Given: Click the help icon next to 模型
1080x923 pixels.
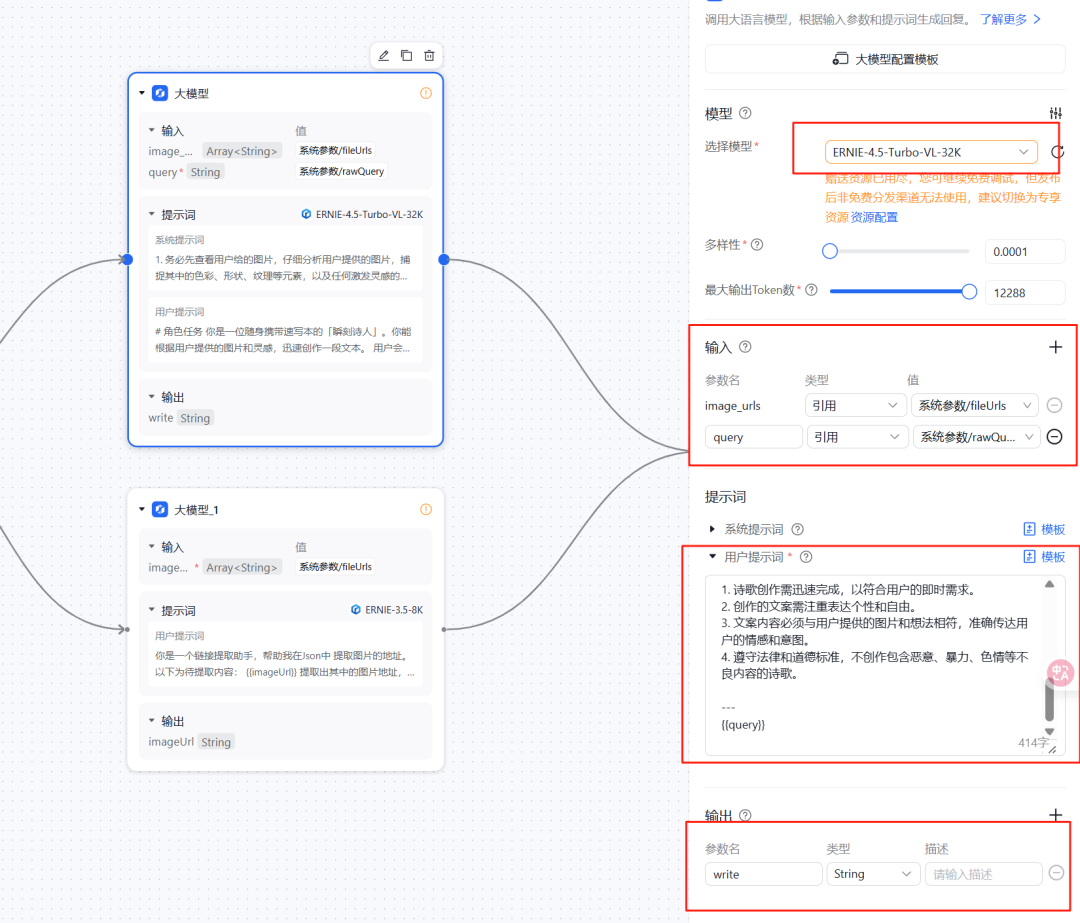Looking at the screenshot, I should tap(745, 113).
